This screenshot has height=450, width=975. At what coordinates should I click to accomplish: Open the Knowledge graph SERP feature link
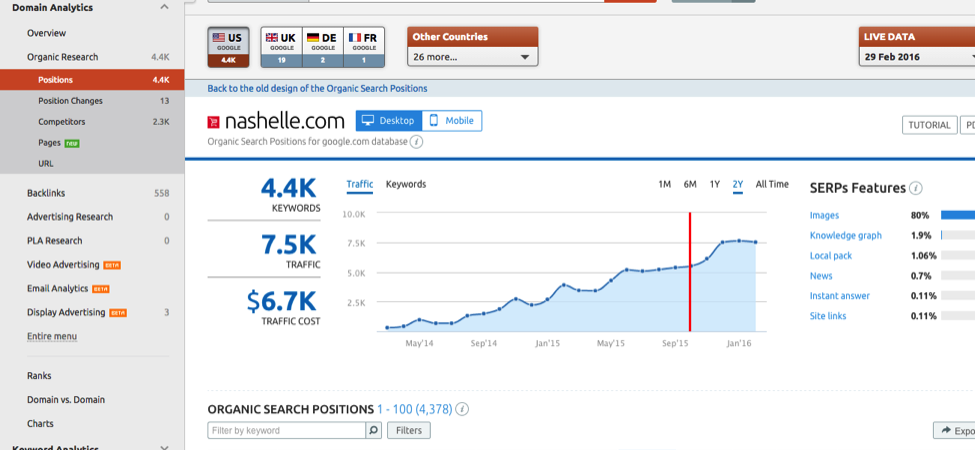846,236
